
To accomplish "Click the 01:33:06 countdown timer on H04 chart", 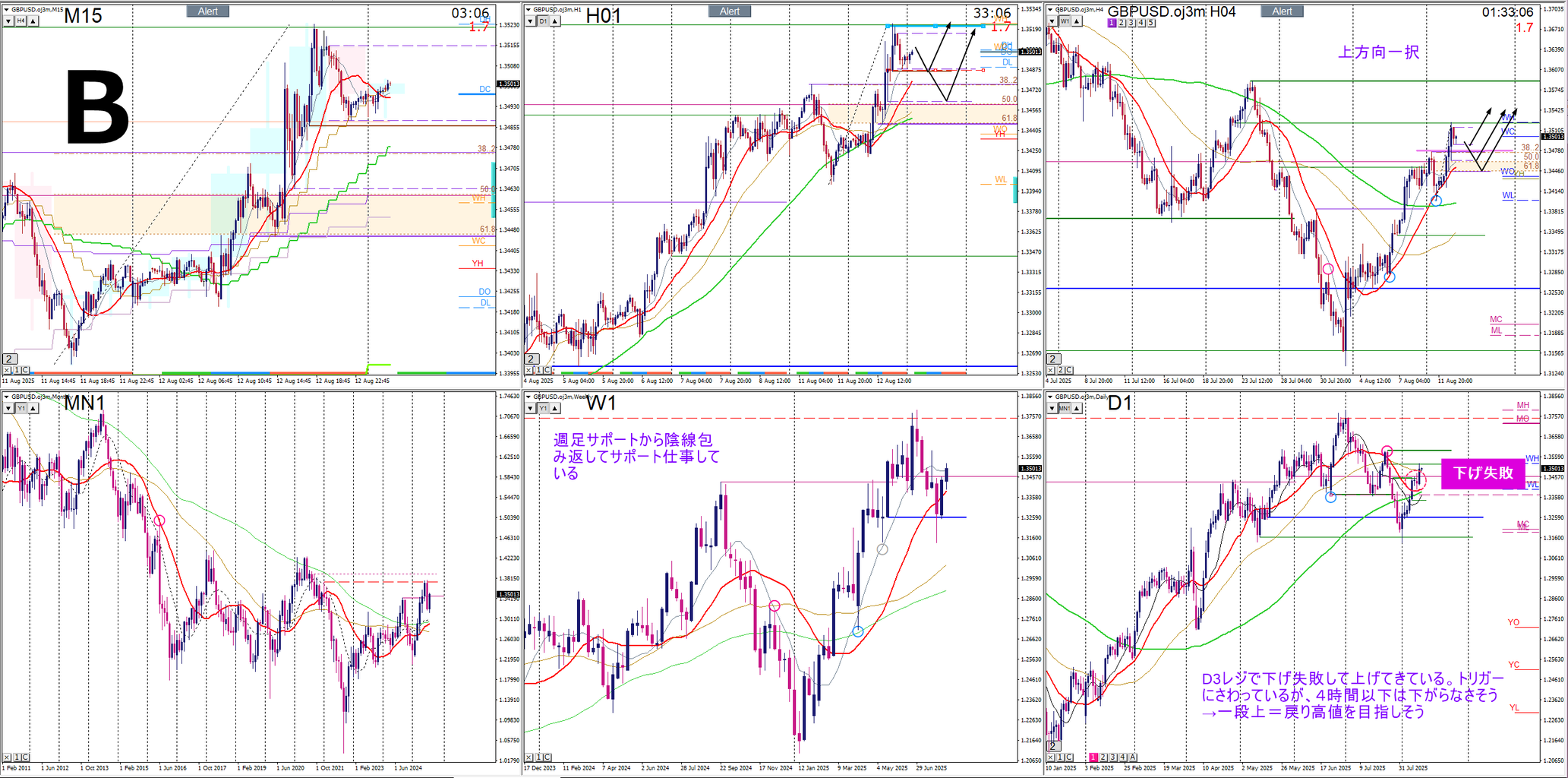I will pyautogui.click(x=1508, y=12).
